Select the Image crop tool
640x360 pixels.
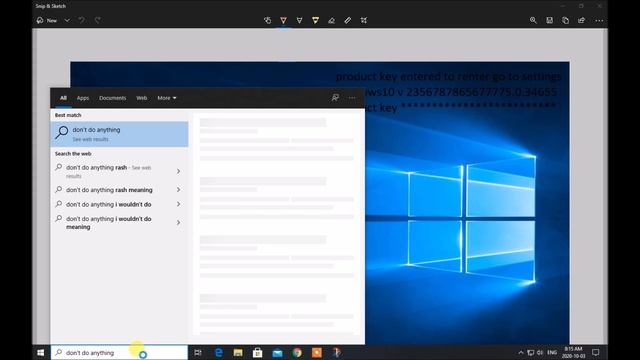pos(364,20)
